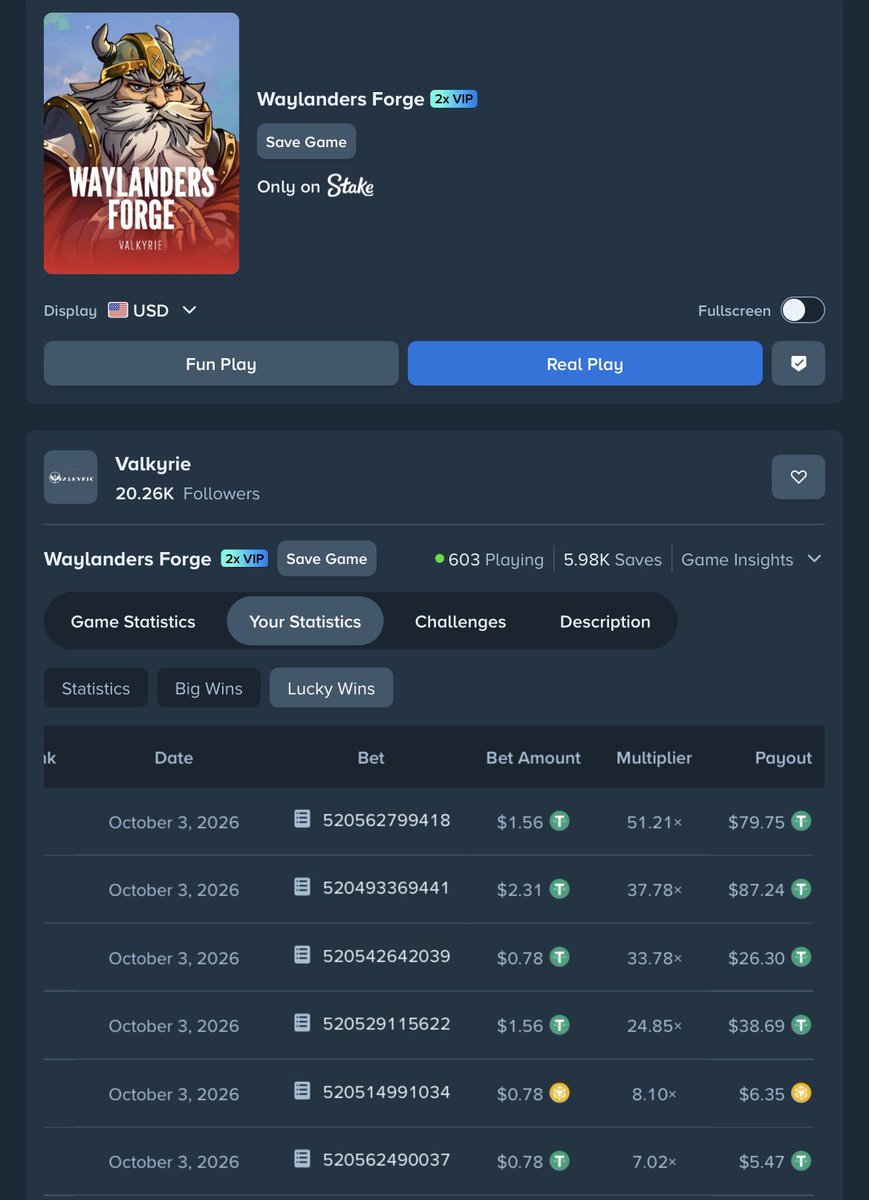The image size is (869, 1200).
Task: Open bet ID 520493369441
Action: click(x=386, y=888)
